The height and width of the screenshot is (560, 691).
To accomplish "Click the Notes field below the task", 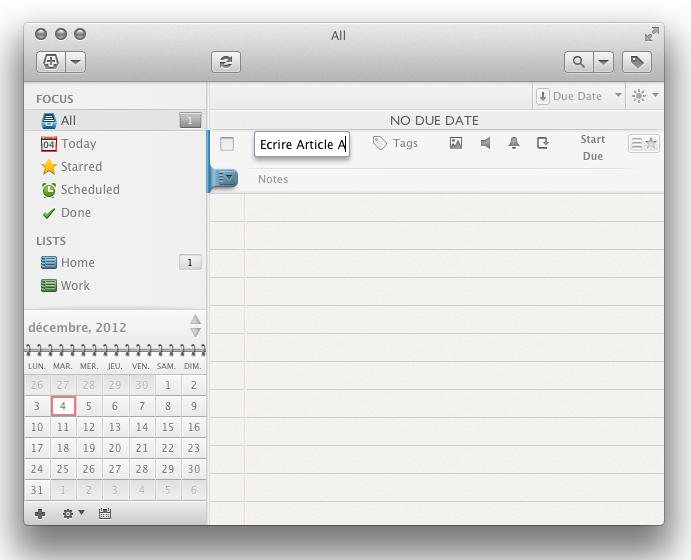I will 273,179.
